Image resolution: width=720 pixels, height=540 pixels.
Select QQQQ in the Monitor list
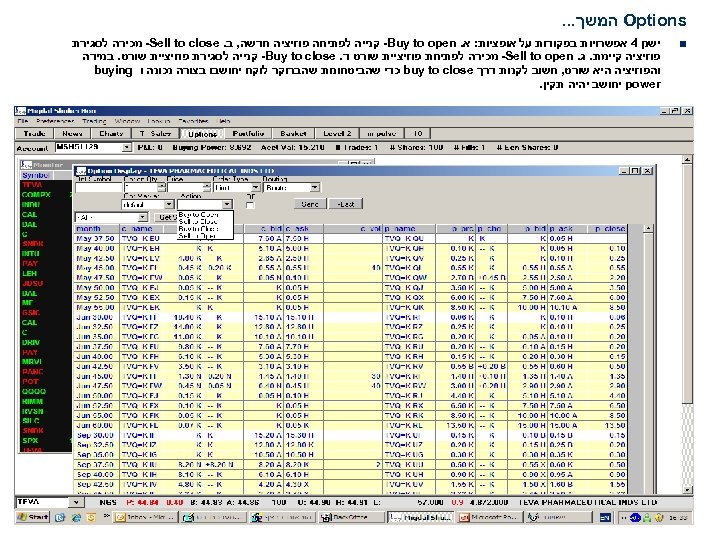pos(34,392)
